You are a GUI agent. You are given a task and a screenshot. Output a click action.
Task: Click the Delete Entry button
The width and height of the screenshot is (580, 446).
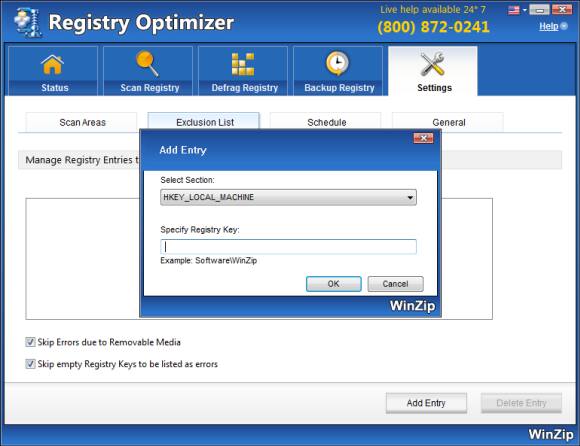click(521, 403)
